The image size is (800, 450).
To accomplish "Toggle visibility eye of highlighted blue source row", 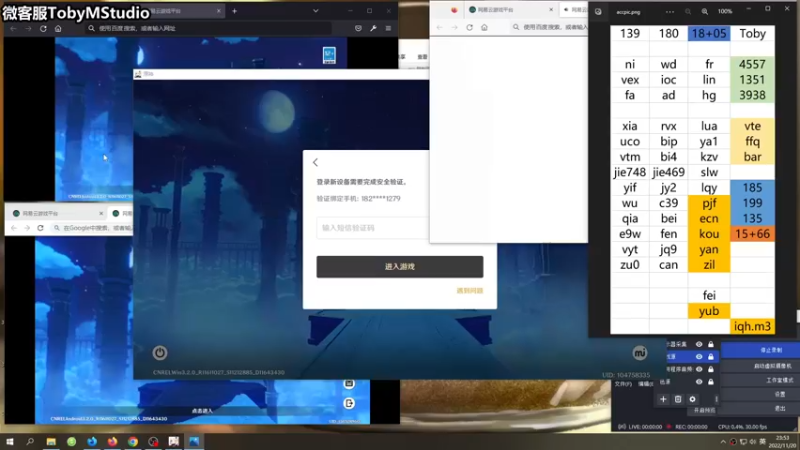I will click(x=699, y=357).
